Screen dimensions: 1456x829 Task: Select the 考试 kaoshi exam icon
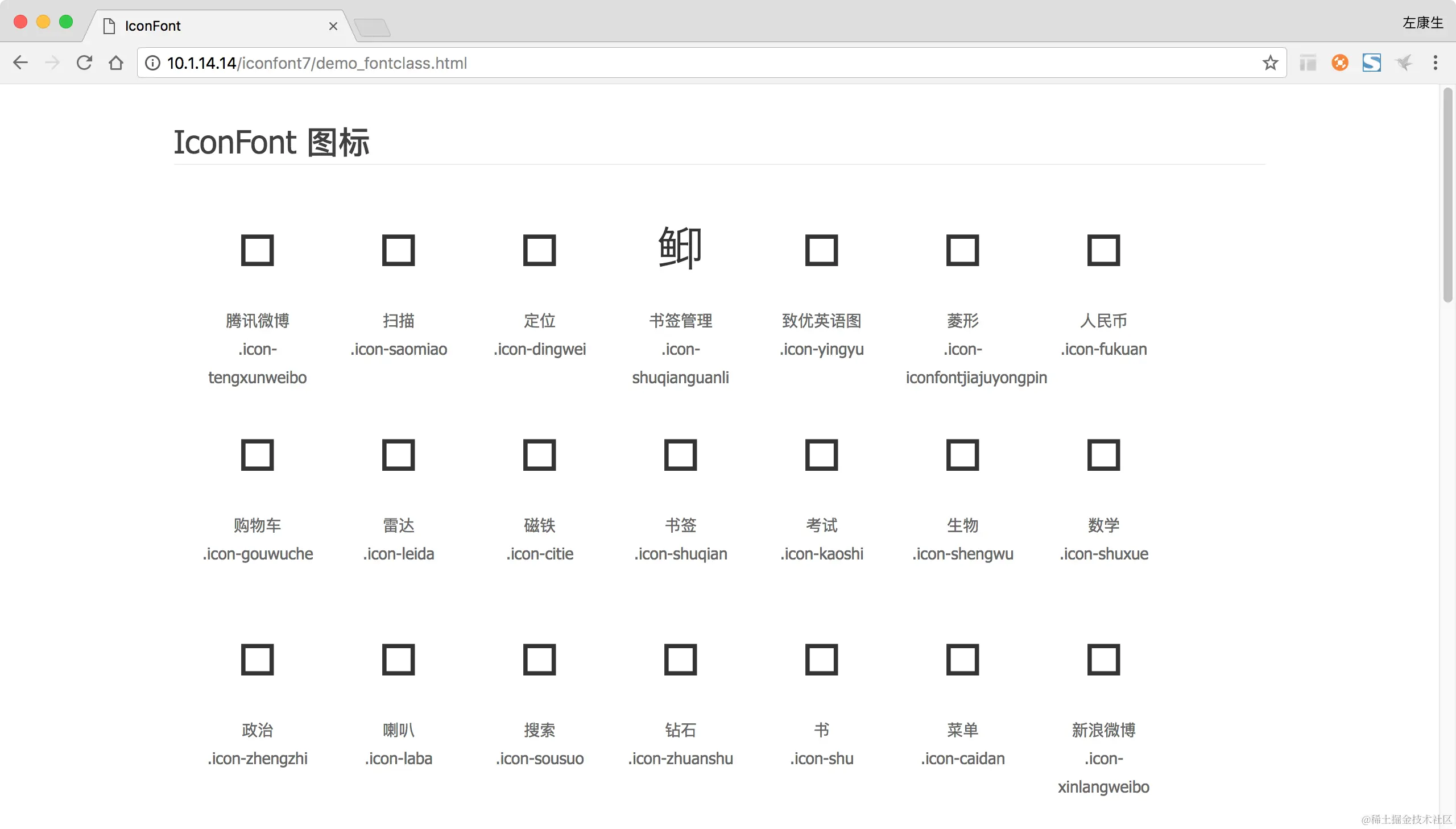coord(822,454)
